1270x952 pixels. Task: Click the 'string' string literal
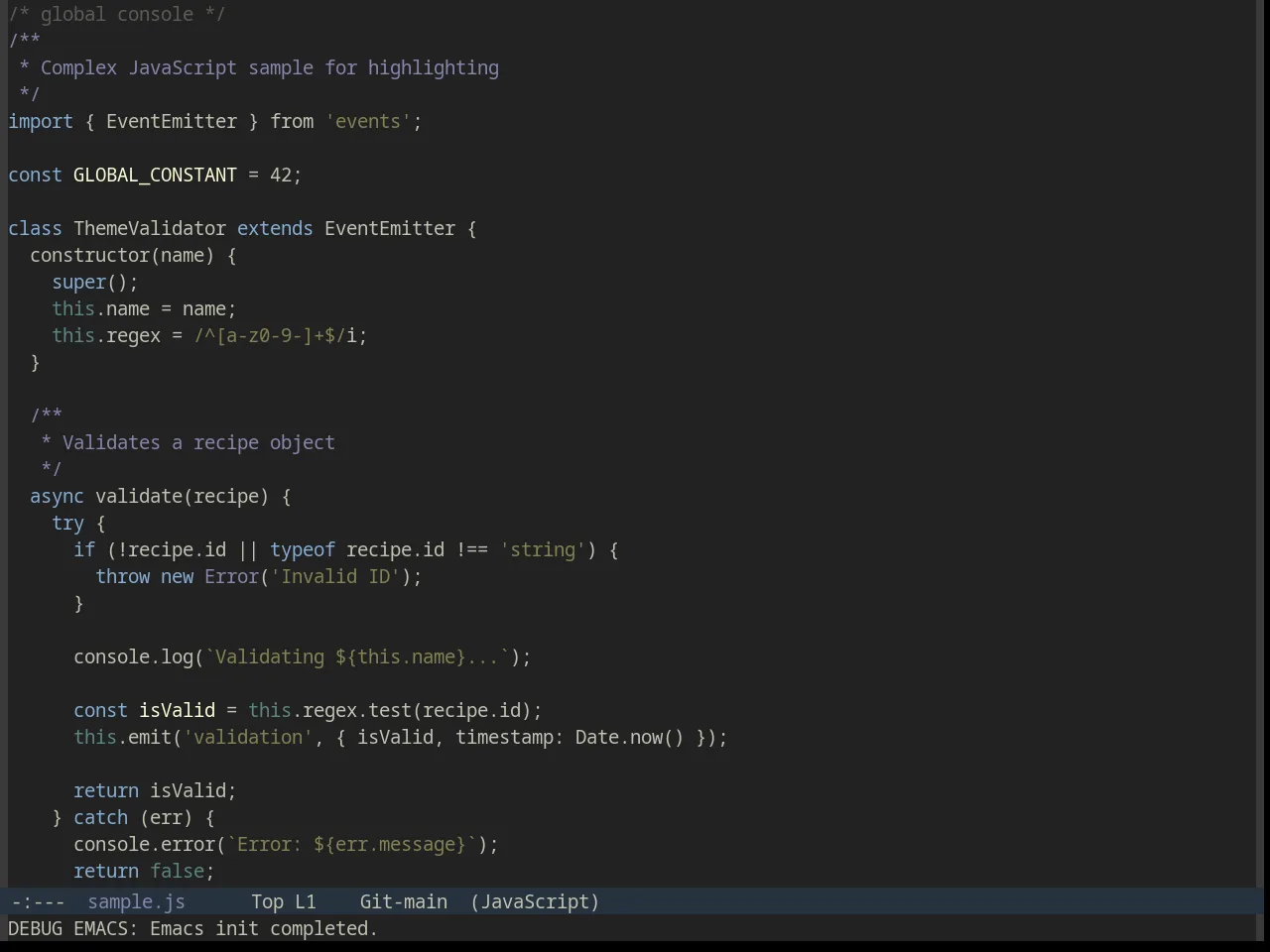(543, 549)
